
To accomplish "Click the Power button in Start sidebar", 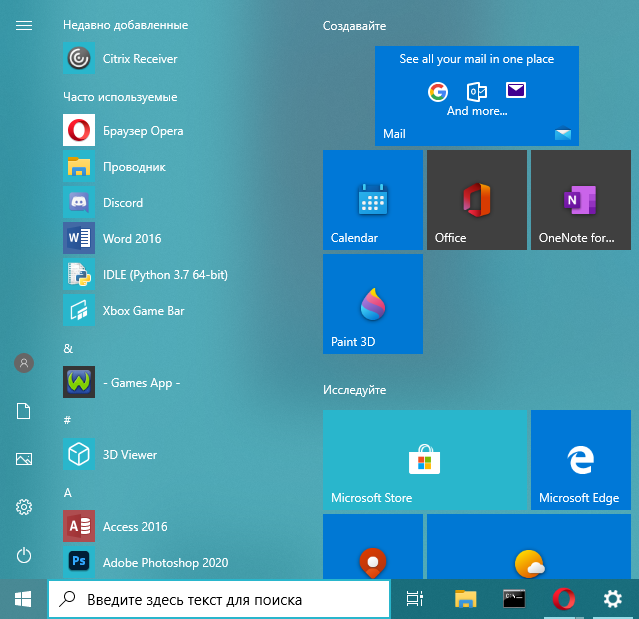I will (x=24, y=555).
